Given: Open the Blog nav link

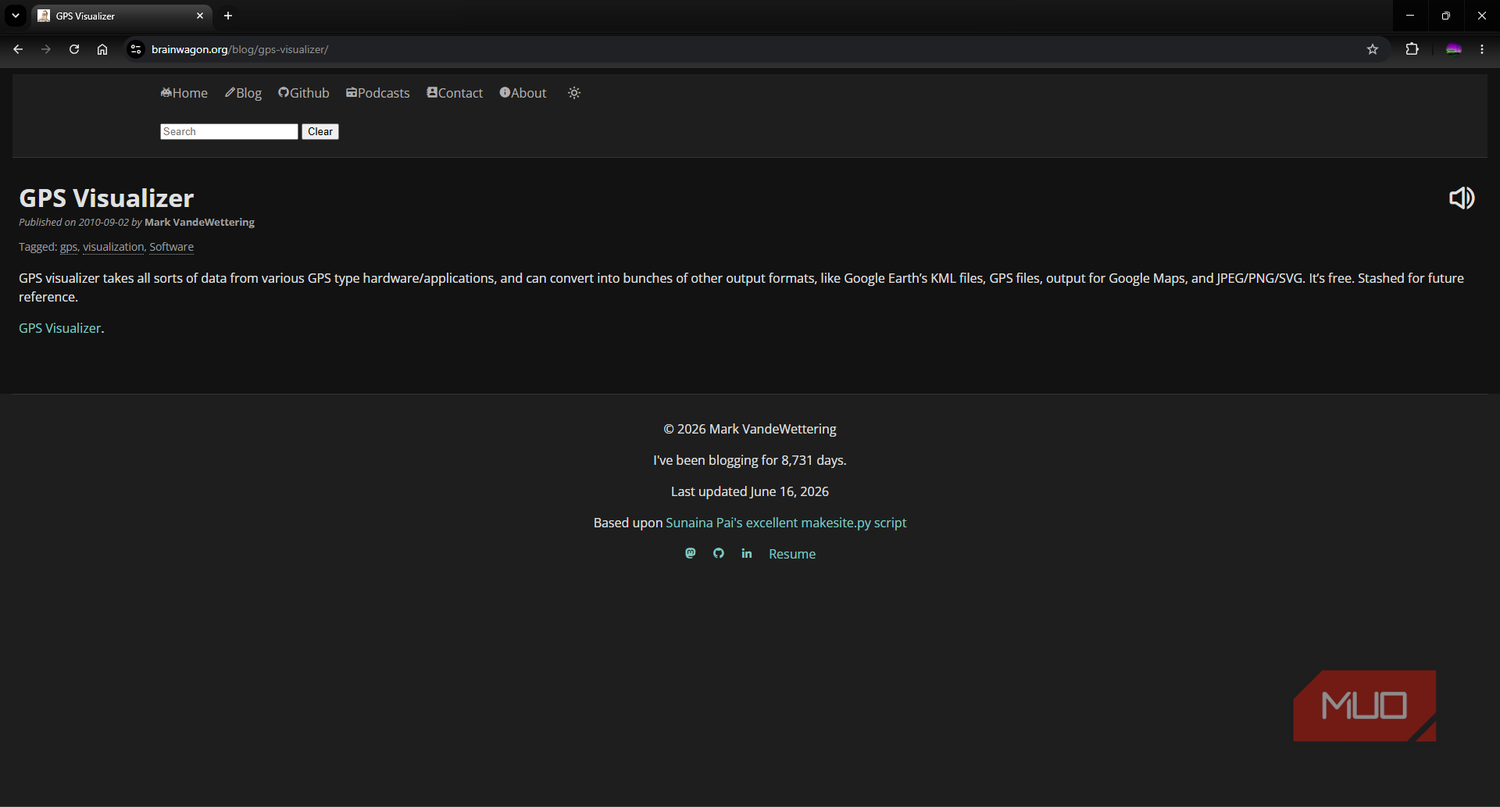Looking at the screenshot, I should (x=243, y=93).
